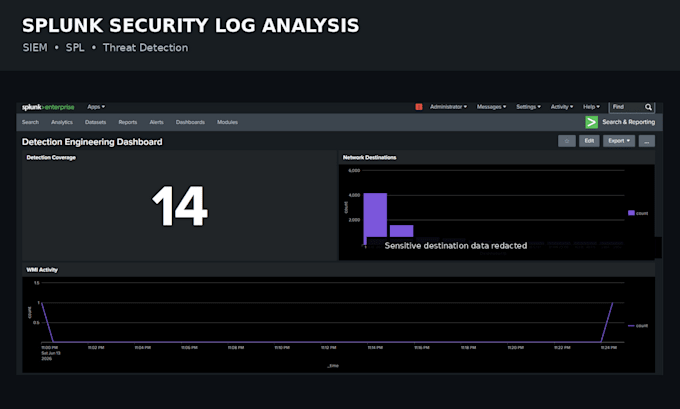Click the Detection Engineering Dashboard title
The height and width of the screenshot is (409, 680).
92,142
